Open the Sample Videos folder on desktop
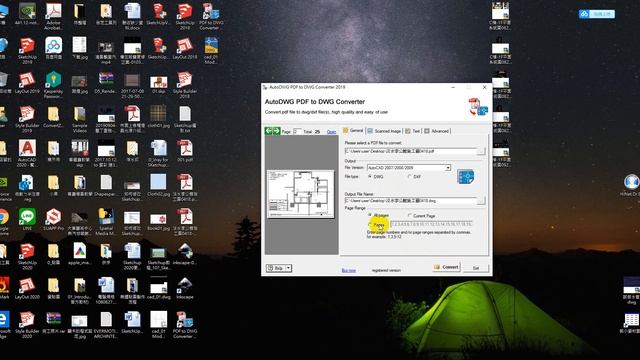This screenshot has height=360, width=640. 80,119
